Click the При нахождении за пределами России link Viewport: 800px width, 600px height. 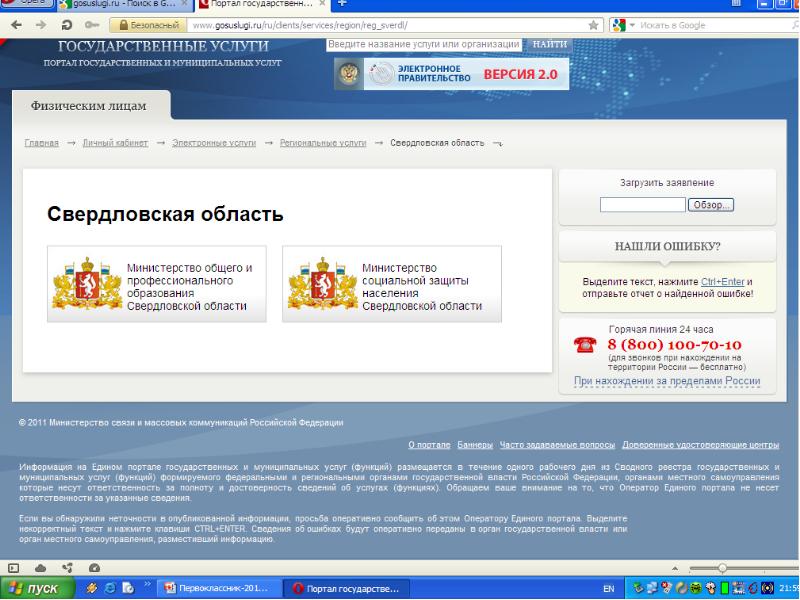[x=666, y=381]
